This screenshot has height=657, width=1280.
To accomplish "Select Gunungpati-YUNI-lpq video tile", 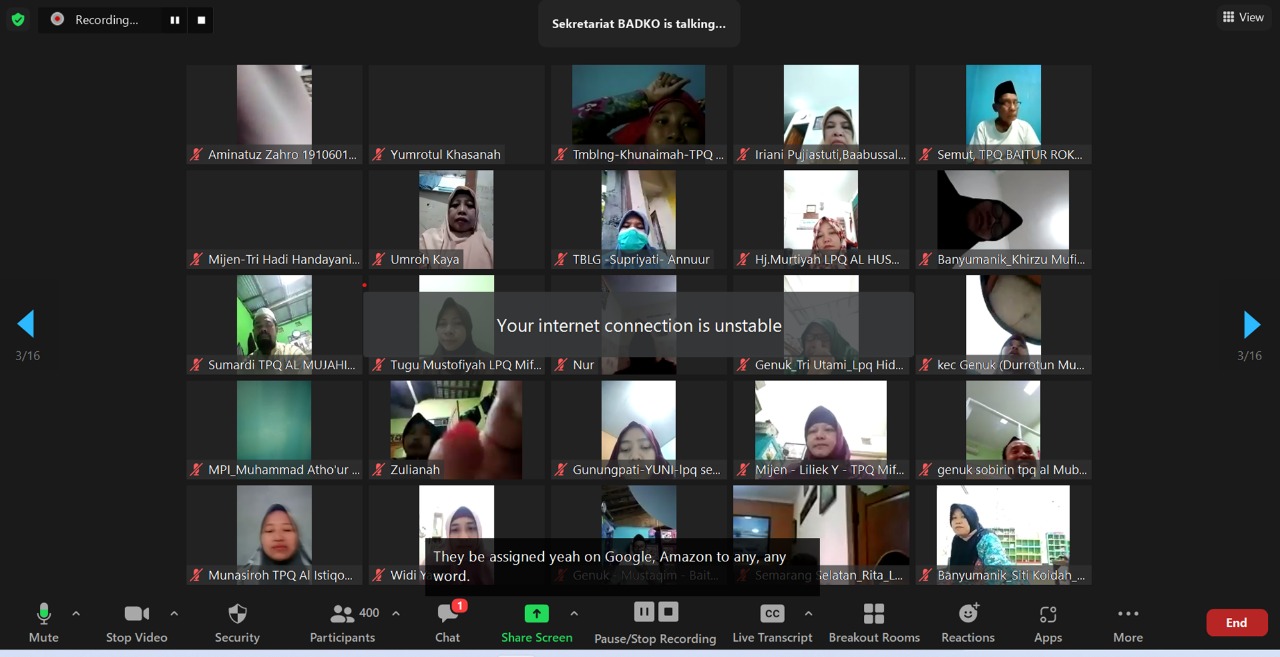I will coord(638,430).
